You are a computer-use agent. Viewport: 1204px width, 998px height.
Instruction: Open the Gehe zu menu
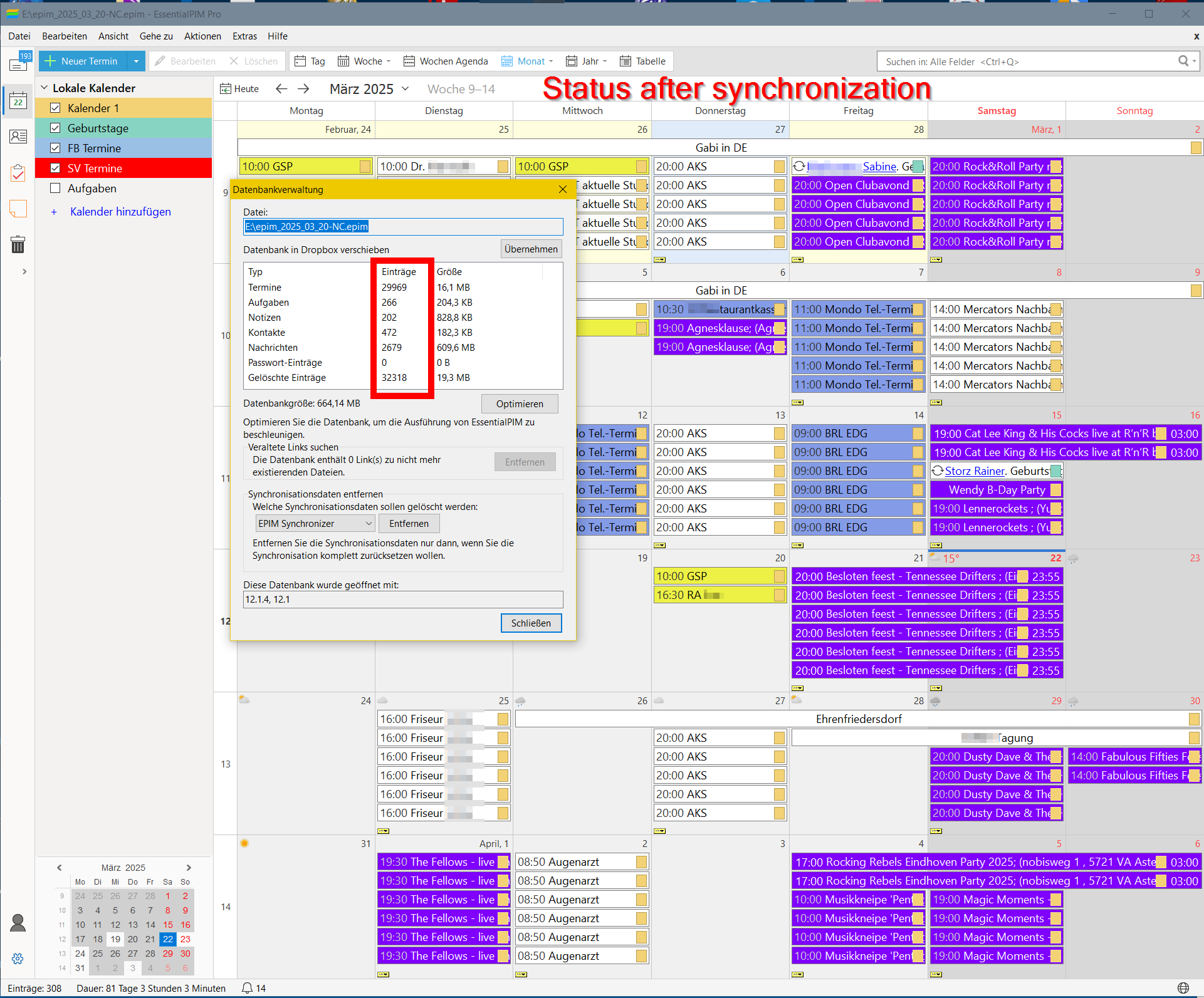pyautogui.click(x=156, y=36)
